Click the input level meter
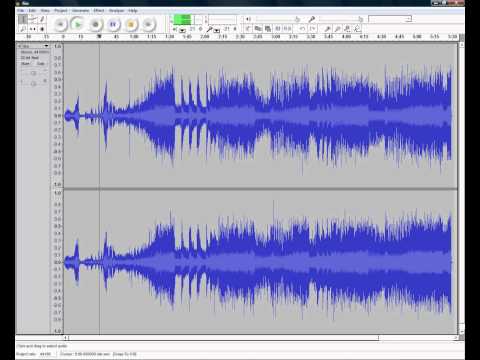 (222, 20)
